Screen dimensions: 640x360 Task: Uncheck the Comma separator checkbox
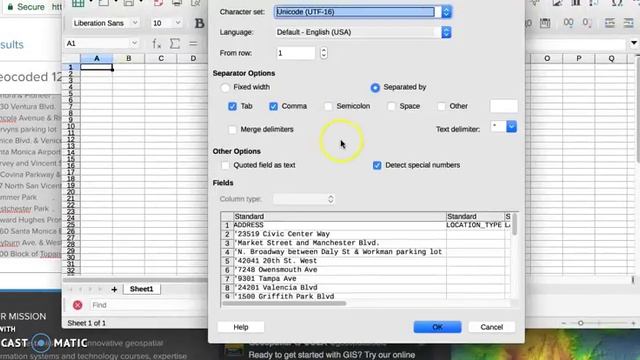(x=273, y=107)
